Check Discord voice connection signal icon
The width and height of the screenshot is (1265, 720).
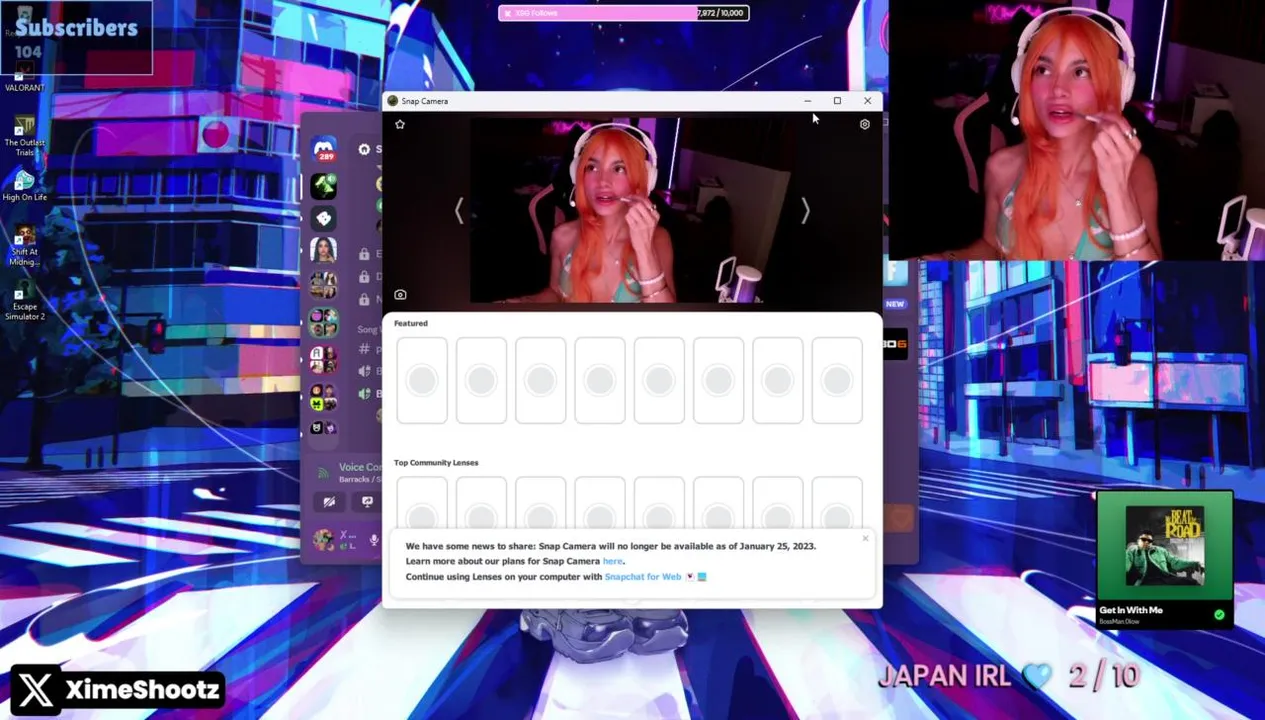pos(323,473)
